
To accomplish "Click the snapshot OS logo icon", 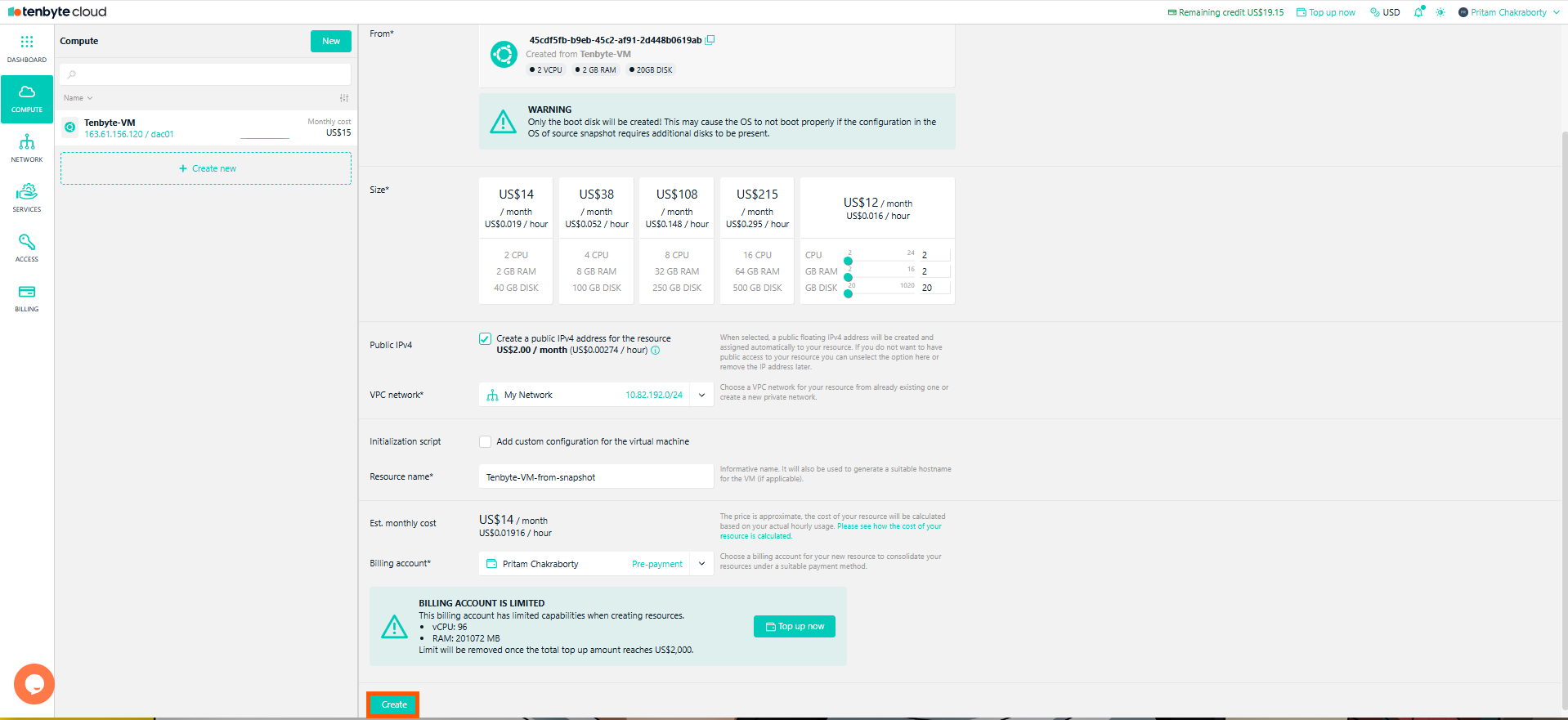I will click(504, 55).
